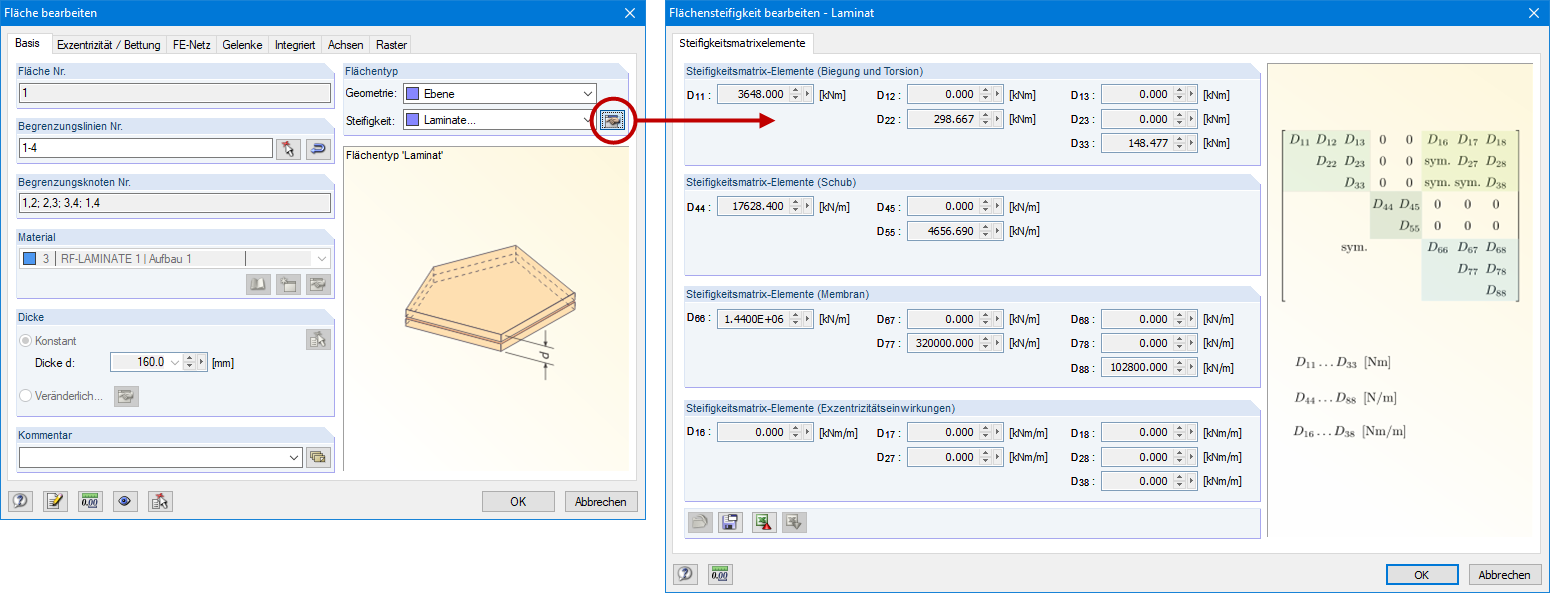Image resolution: width=1551 pixels, height=595 pixels.
Task: Click the D33 value field 148.477
Action: click(1137, 143)
